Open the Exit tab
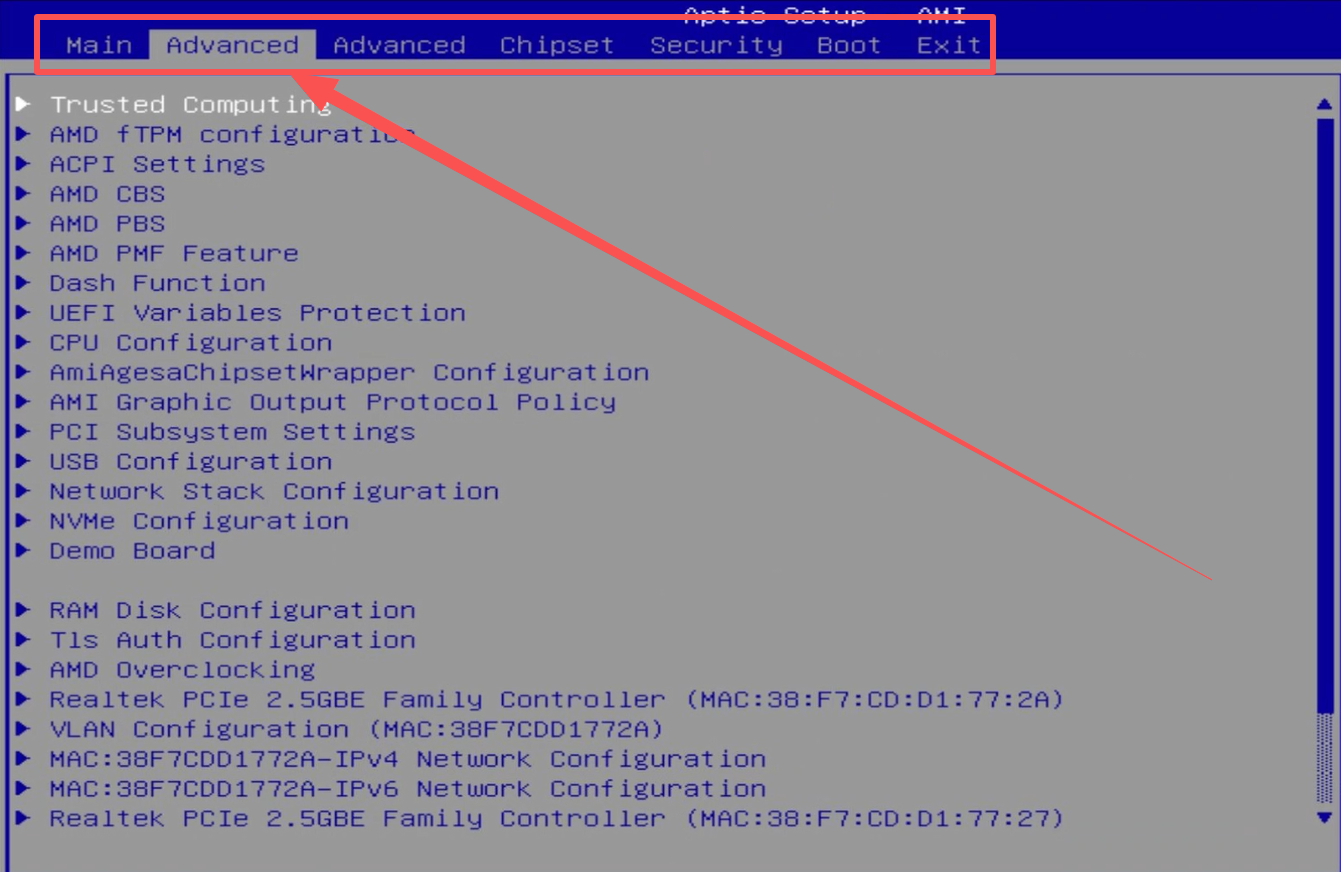Viewport: 1341px width, 872px height. coord(948,45)
